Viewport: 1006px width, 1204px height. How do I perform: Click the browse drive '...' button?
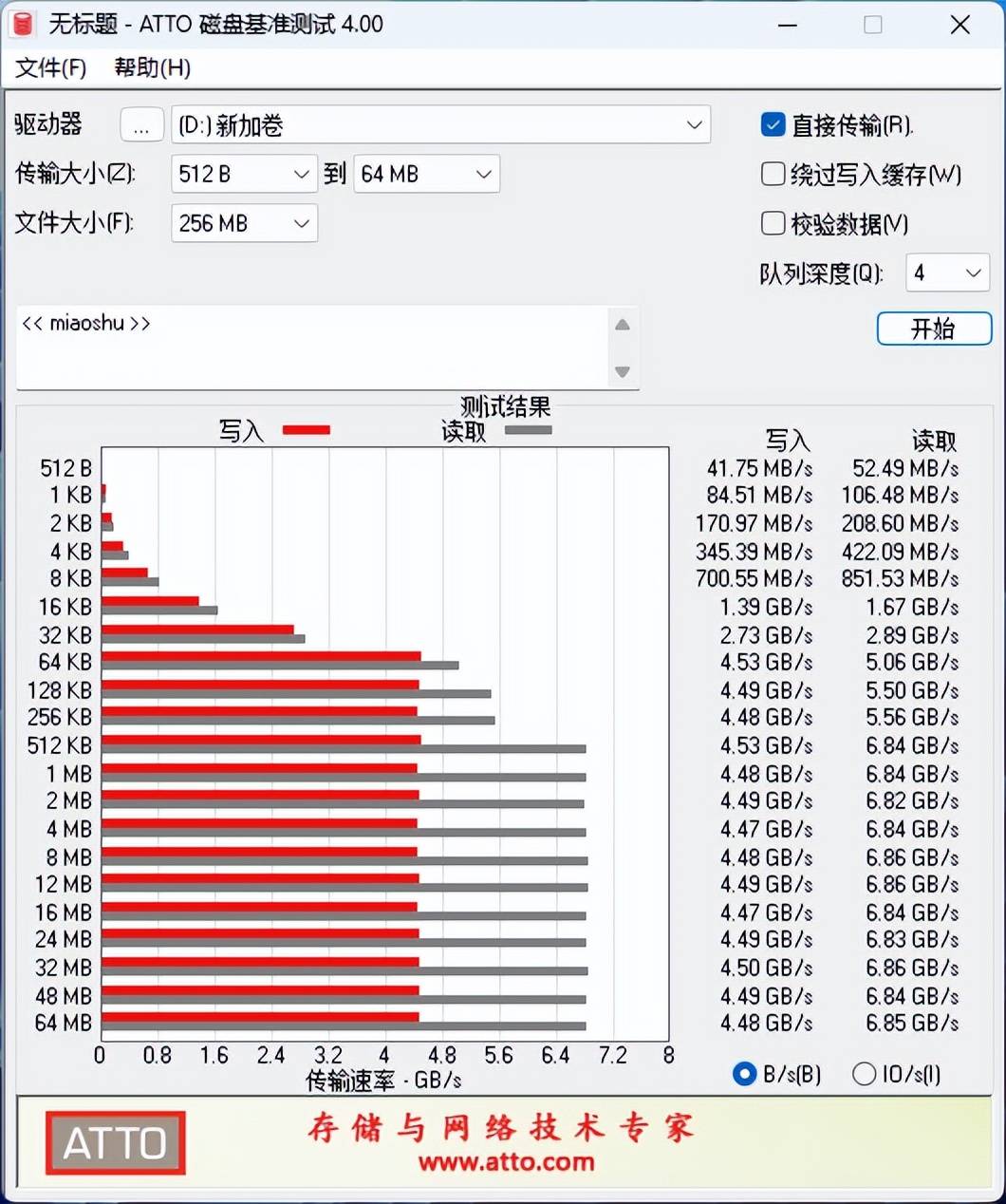(x=141, y=125)
